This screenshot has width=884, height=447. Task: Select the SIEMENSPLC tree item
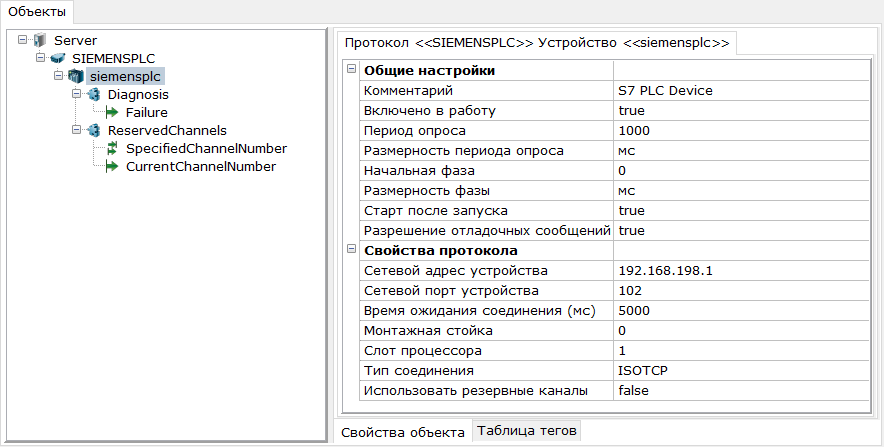(x=113, y=59)
